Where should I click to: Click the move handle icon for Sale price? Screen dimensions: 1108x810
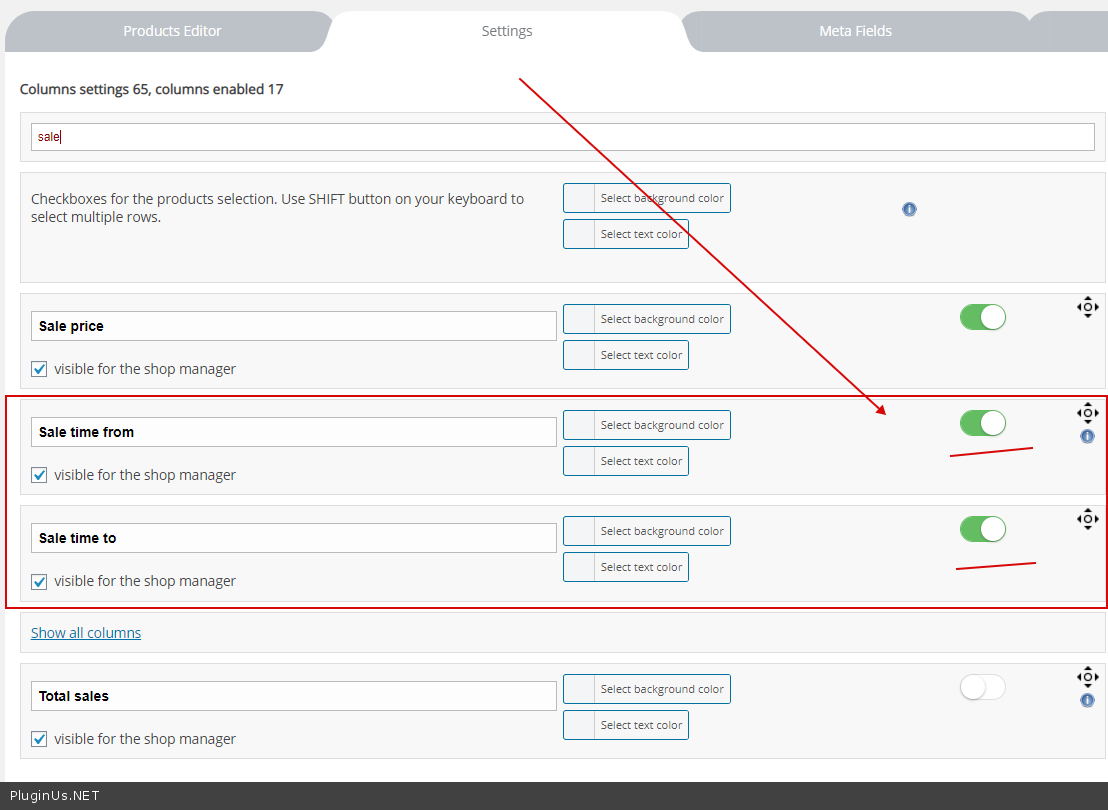point(1087,307)
